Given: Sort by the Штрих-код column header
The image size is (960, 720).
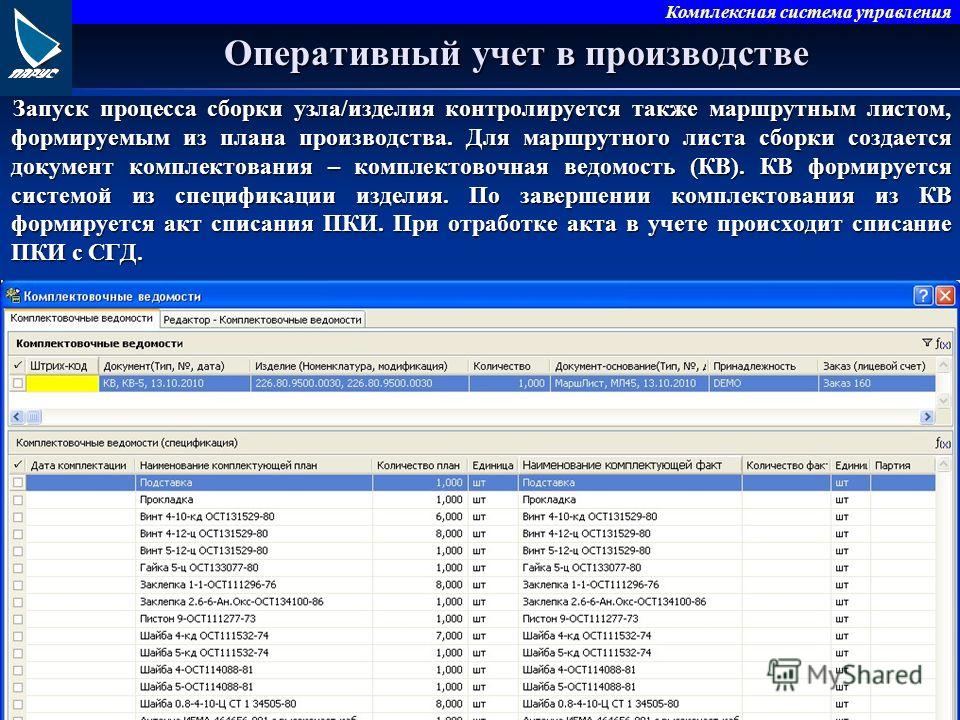Looking at the screenshot, I should coord(61,366).
